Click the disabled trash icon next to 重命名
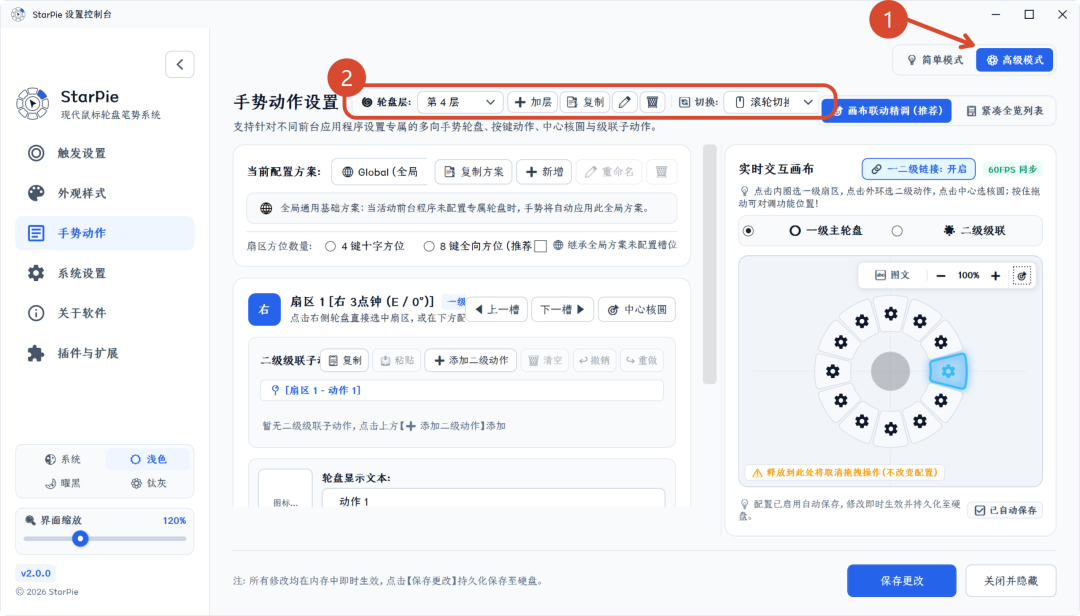 [x=661, y=172]
